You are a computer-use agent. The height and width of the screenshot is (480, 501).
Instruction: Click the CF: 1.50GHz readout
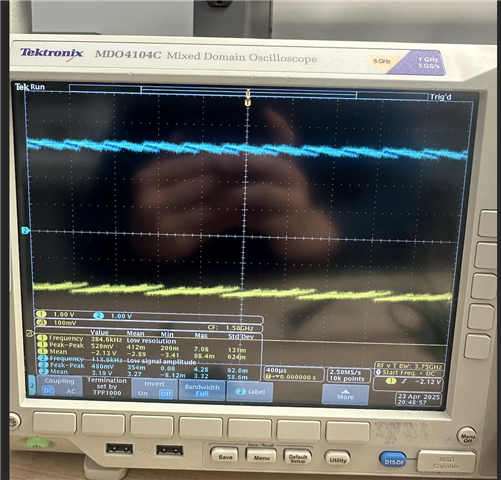pyautogui.click(x=230, y=328)
